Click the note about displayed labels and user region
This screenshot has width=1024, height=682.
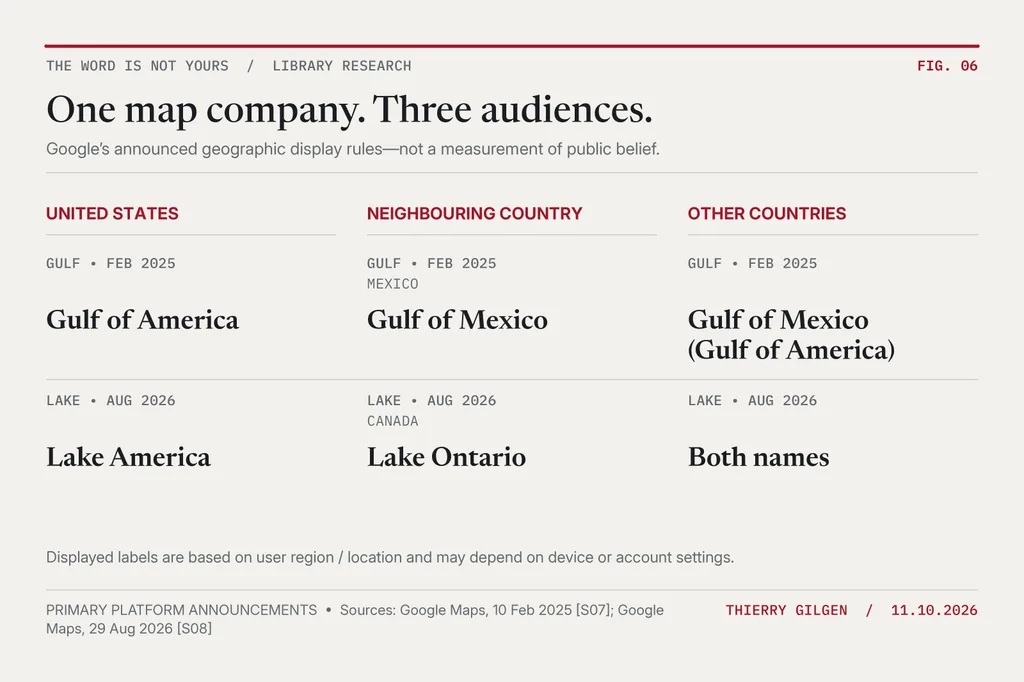click(390, 557)
